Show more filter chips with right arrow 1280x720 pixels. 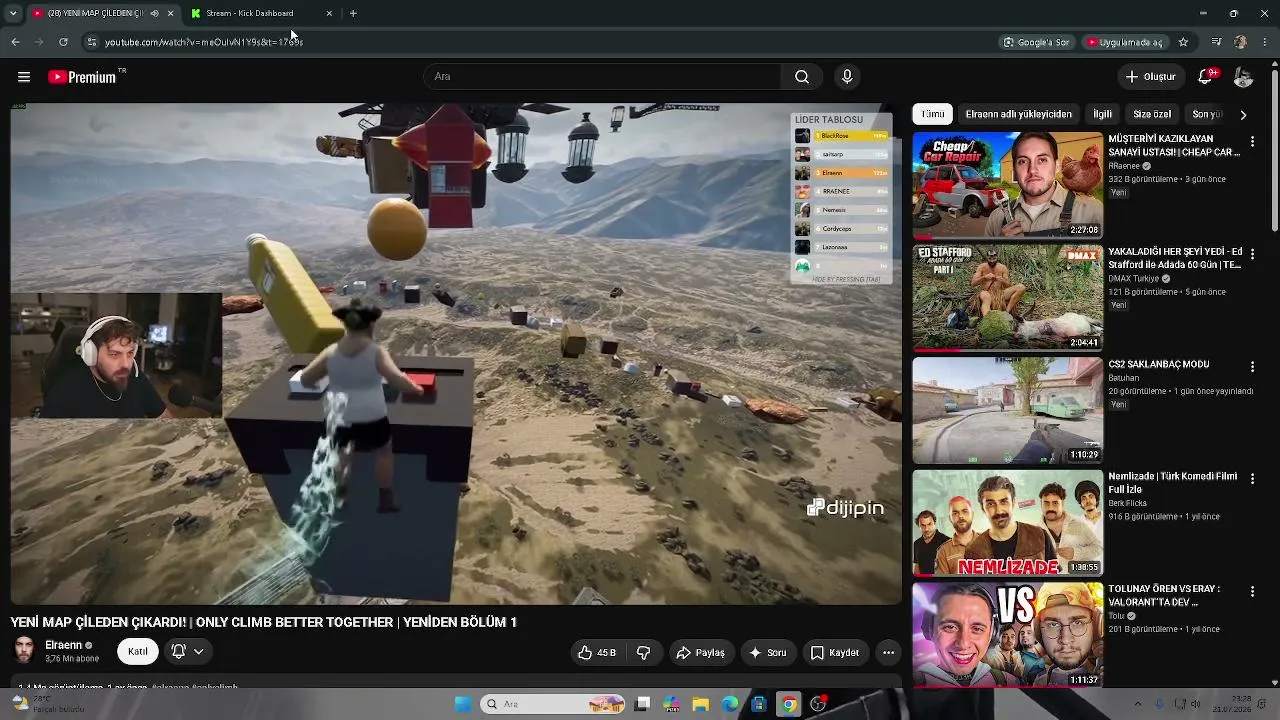tap(1243, 115)
